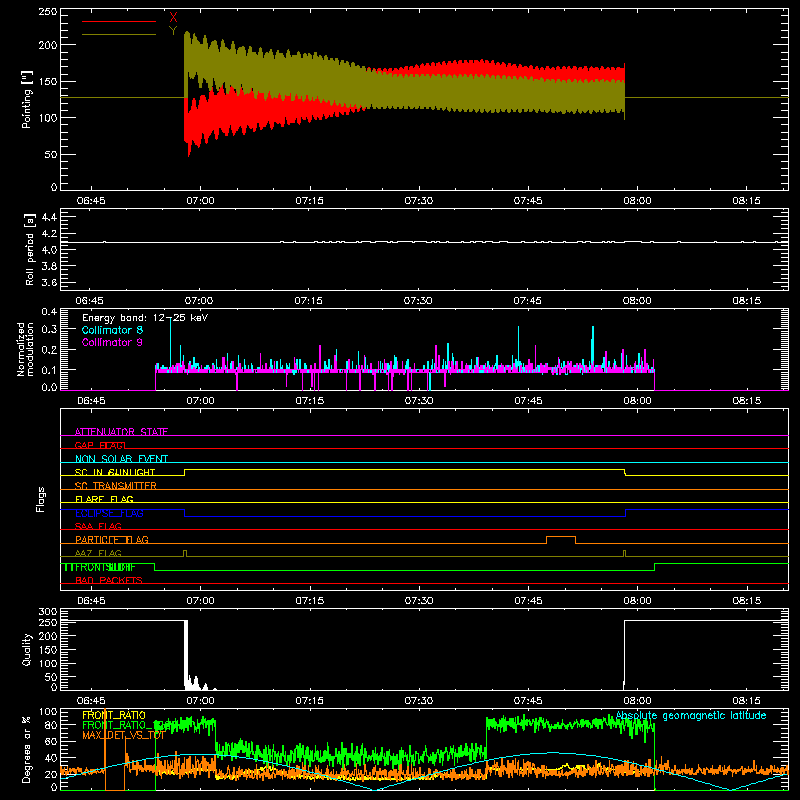Click the 4.4 tick on the Roll period axis
The height and width of the screenshot is (800, 800).
point(49,217)
